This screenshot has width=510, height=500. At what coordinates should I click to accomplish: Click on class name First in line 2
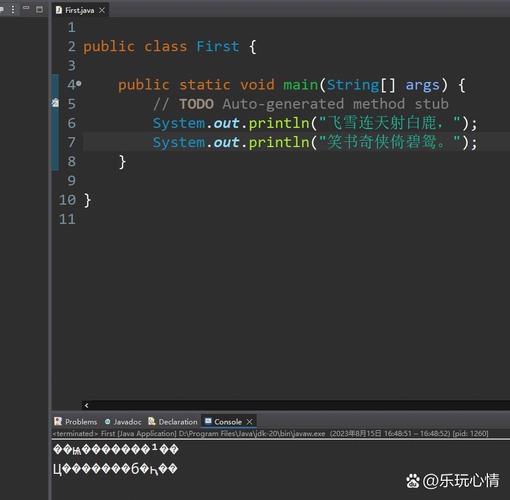click(218, 46)
